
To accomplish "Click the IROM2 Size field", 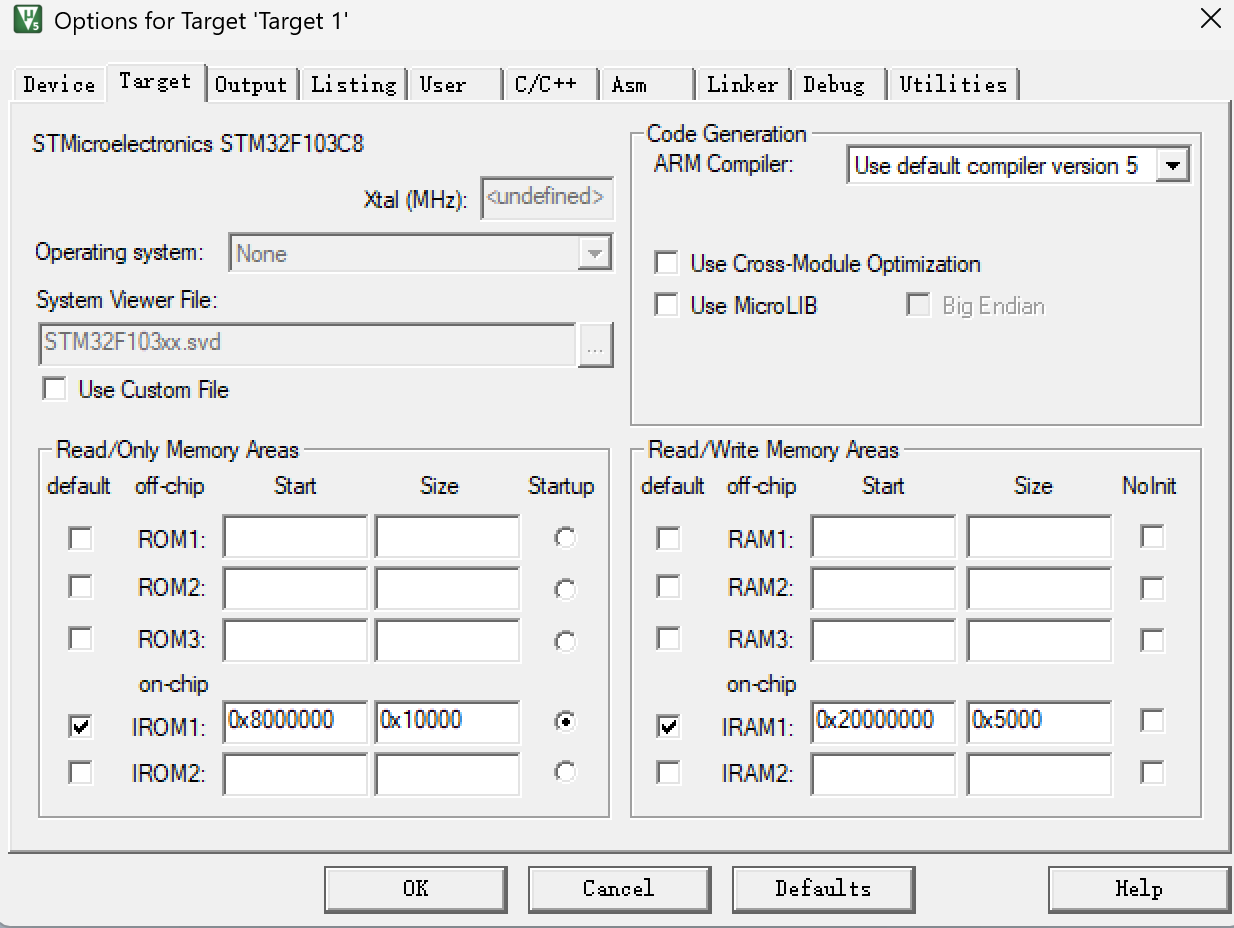I will [447, 774].
